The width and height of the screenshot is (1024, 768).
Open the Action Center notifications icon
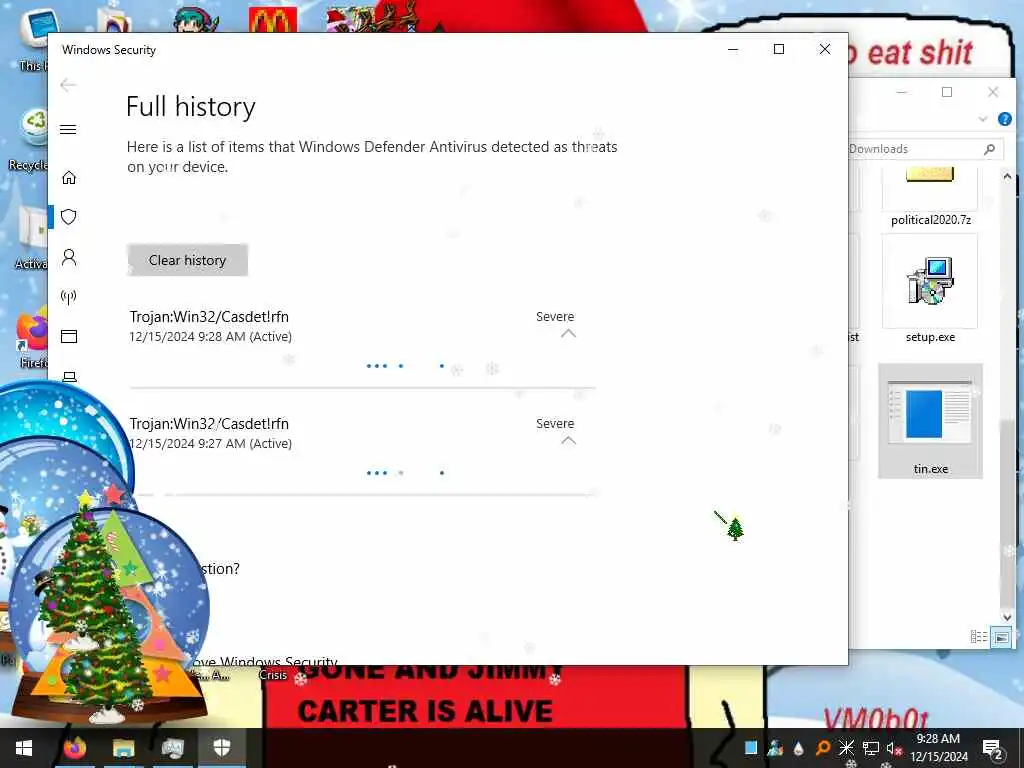point(993,748)
